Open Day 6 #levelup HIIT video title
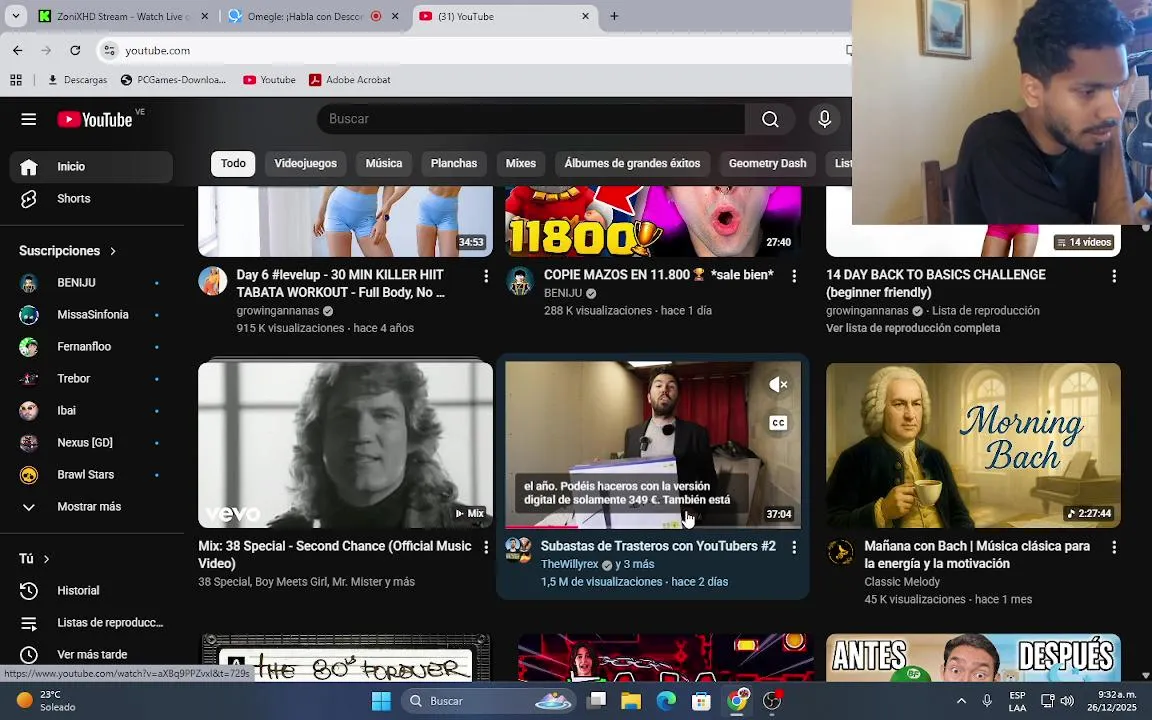The image size is (1152, 720). point(340,284)
